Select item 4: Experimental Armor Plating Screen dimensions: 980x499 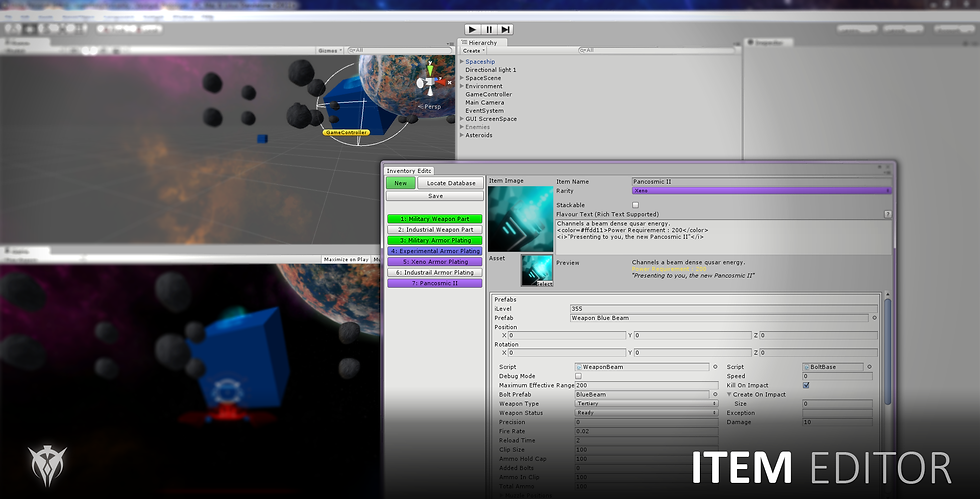[x=435, y=251]
